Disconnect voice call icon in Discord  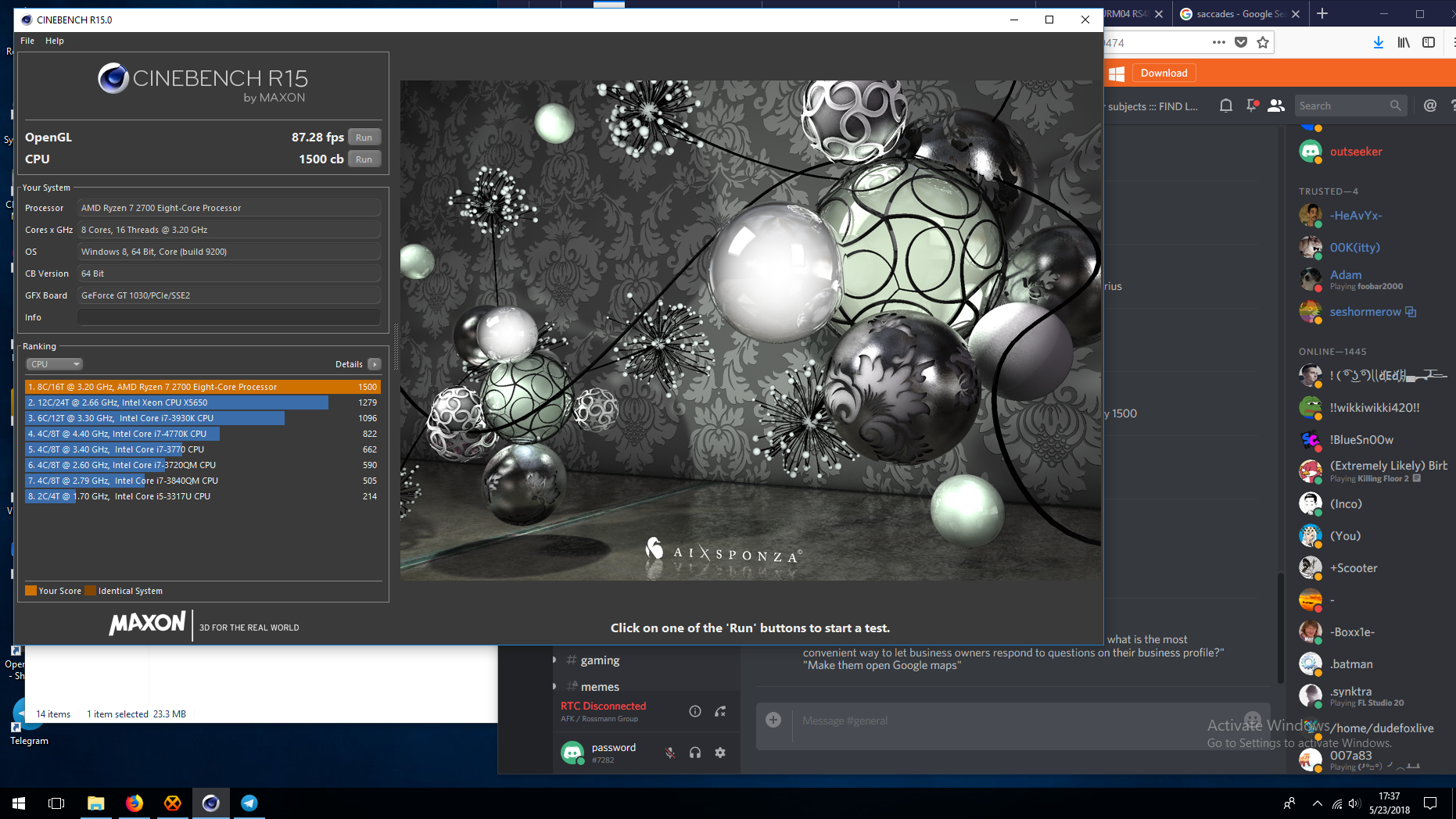(x=720, y=711)
